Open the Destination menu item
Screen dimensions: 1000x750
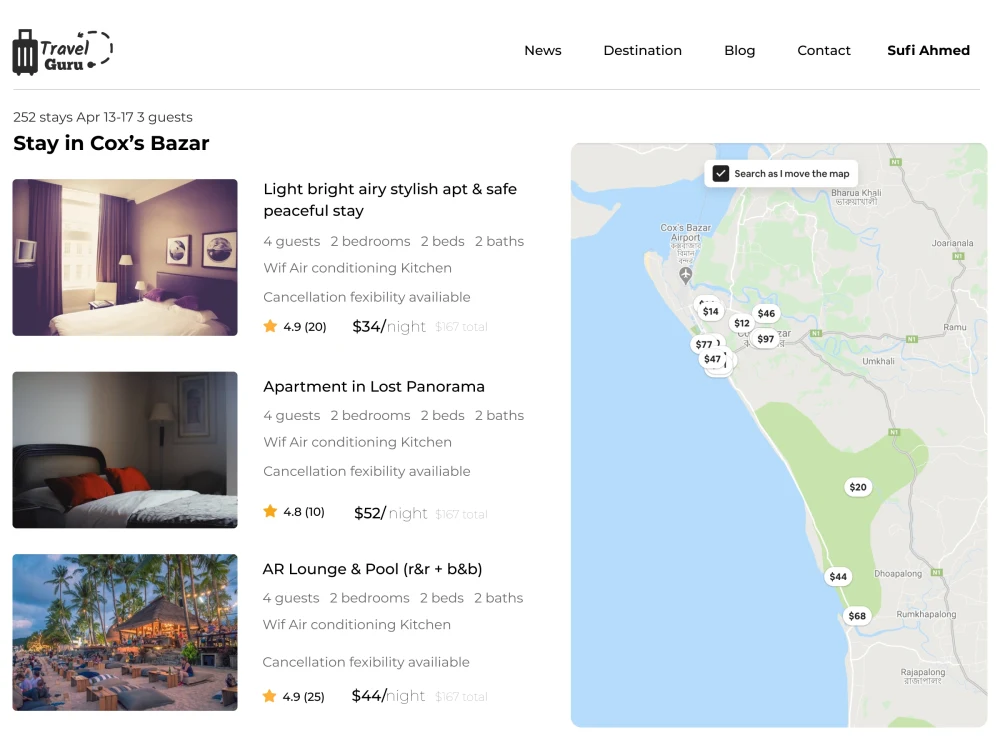pos(642,50)
